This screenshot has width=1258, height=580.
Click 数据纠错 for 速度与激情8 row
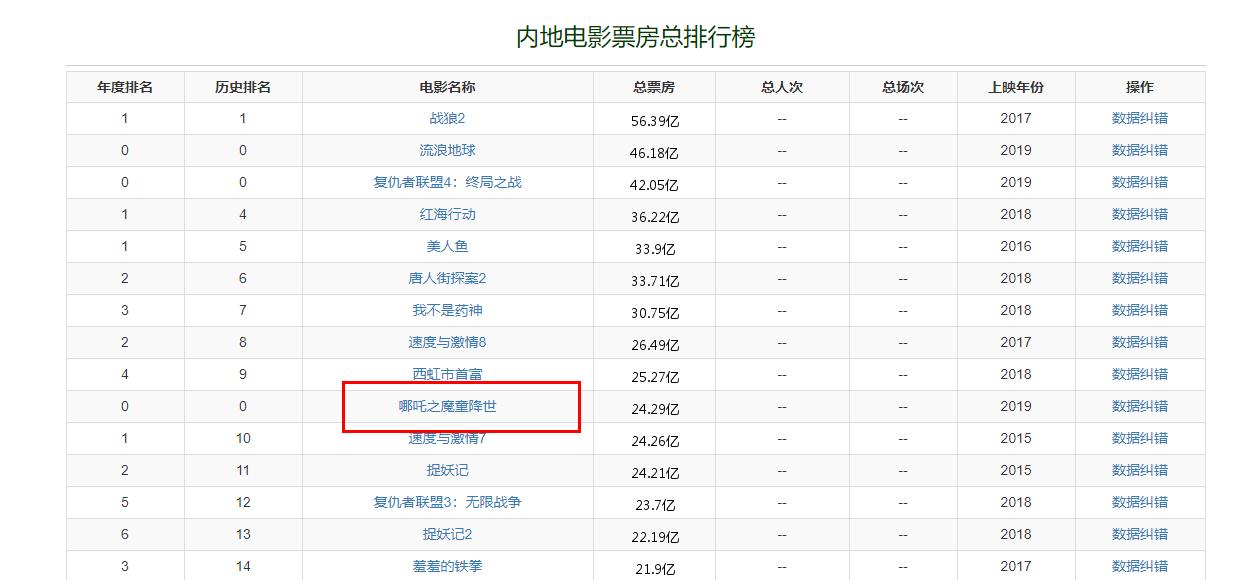1140,342
